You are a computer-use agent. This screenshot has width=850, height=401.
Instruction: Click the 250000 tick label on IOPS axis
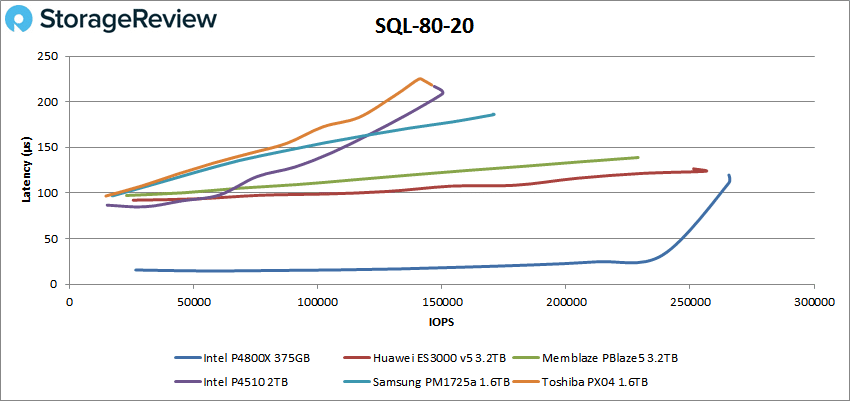(690, 302)
